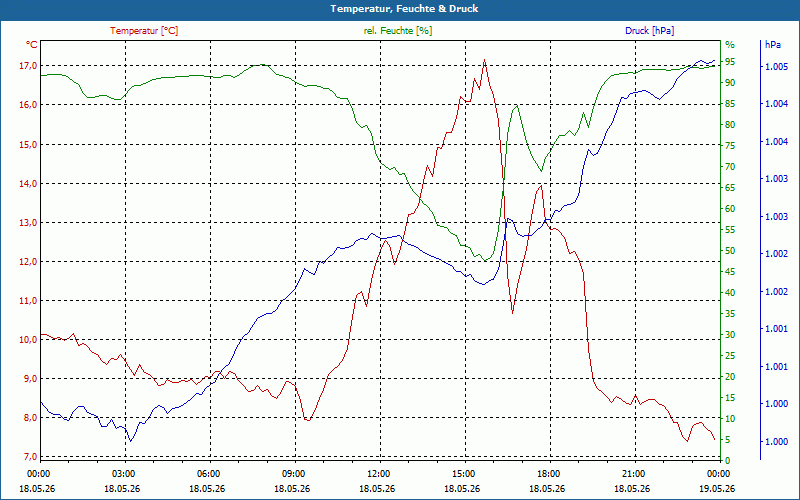Screen dimensions: 800x500
Task: Click the date label 19.05.26
Action: click(717, 488)
